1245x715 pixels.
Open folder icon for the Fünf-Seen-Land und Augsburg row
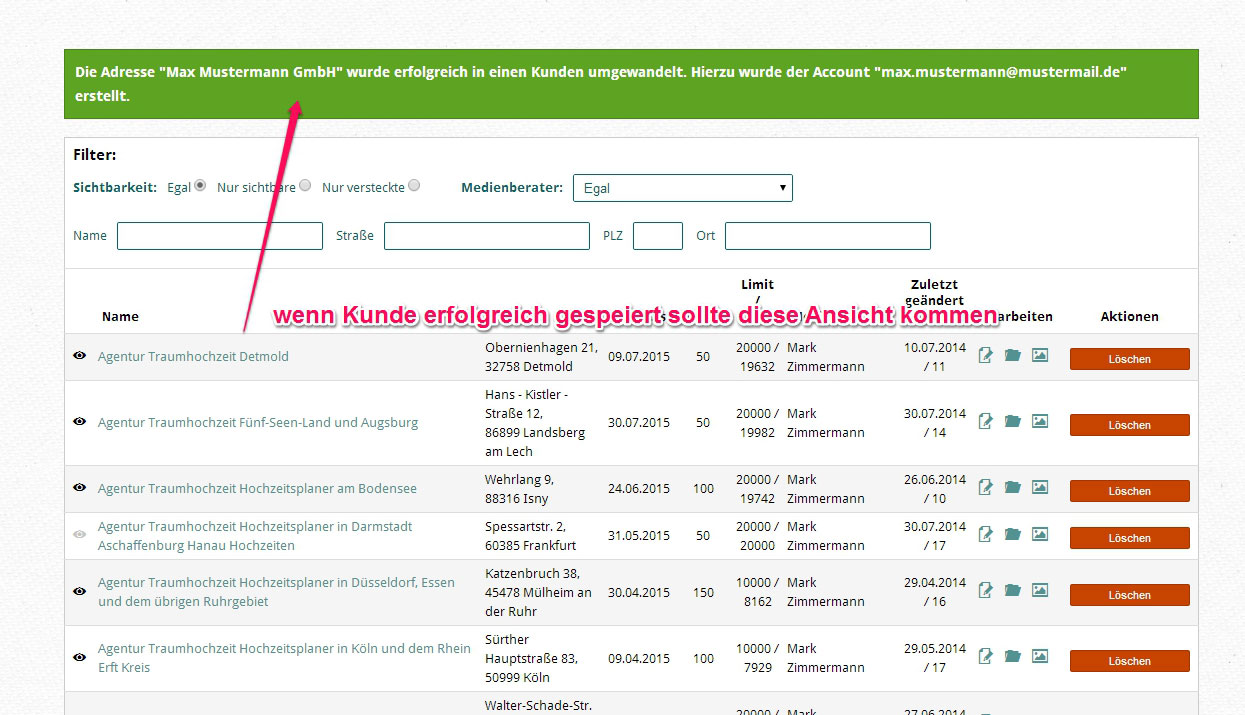click(1012, 422)
